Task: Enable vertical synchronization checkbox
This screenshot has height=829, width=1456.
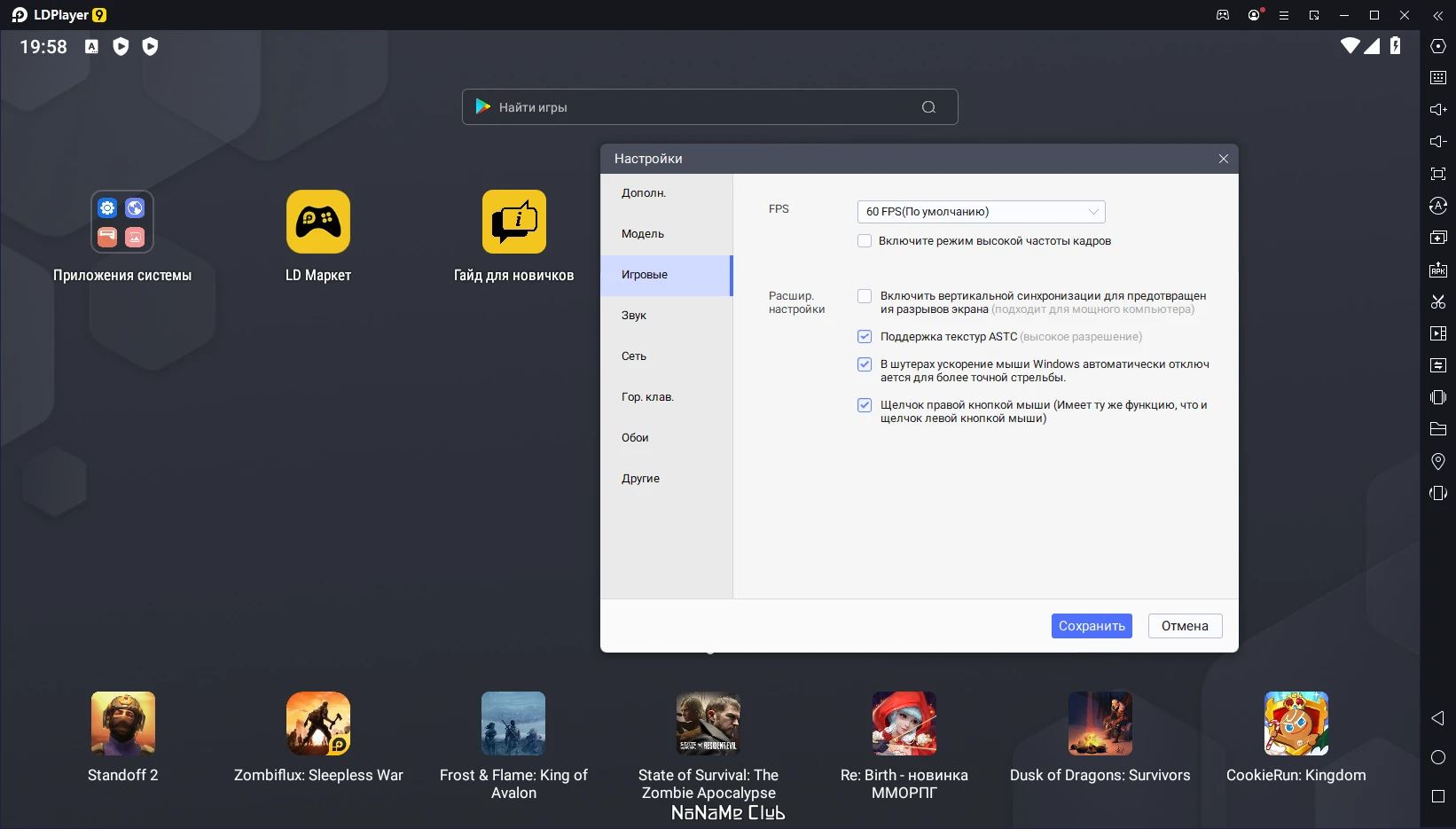Action: (865, 296)
